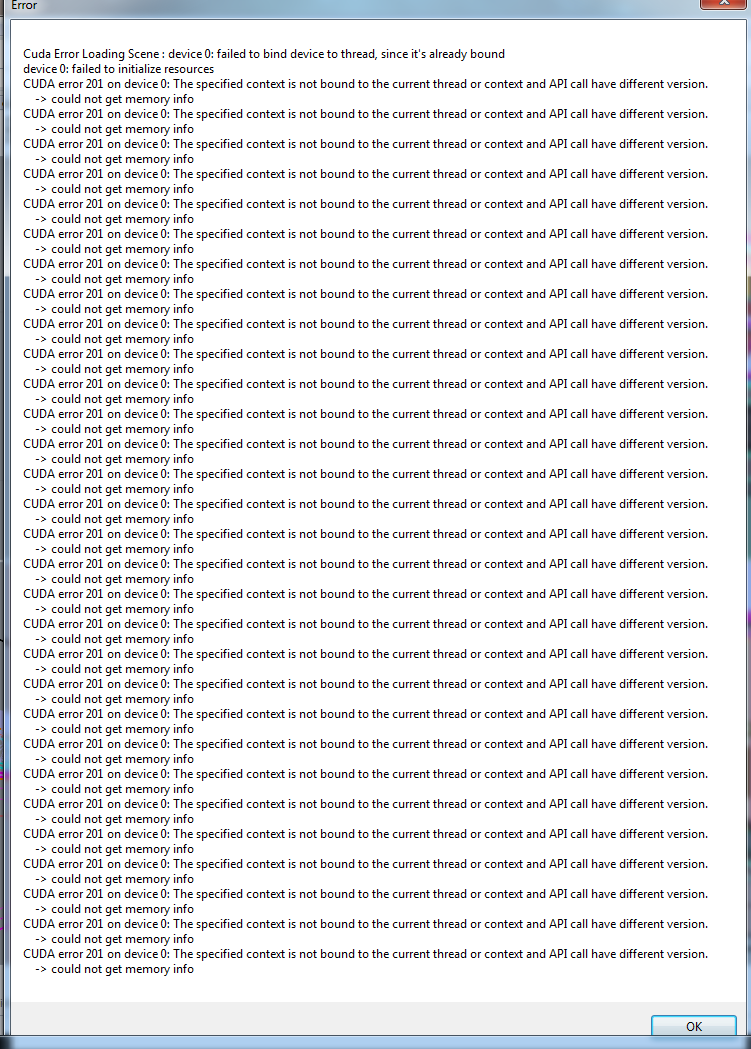751x1049 pixels.
Task: Click 'device 0: failed to initialize resources' line
Action: [119, 69]
